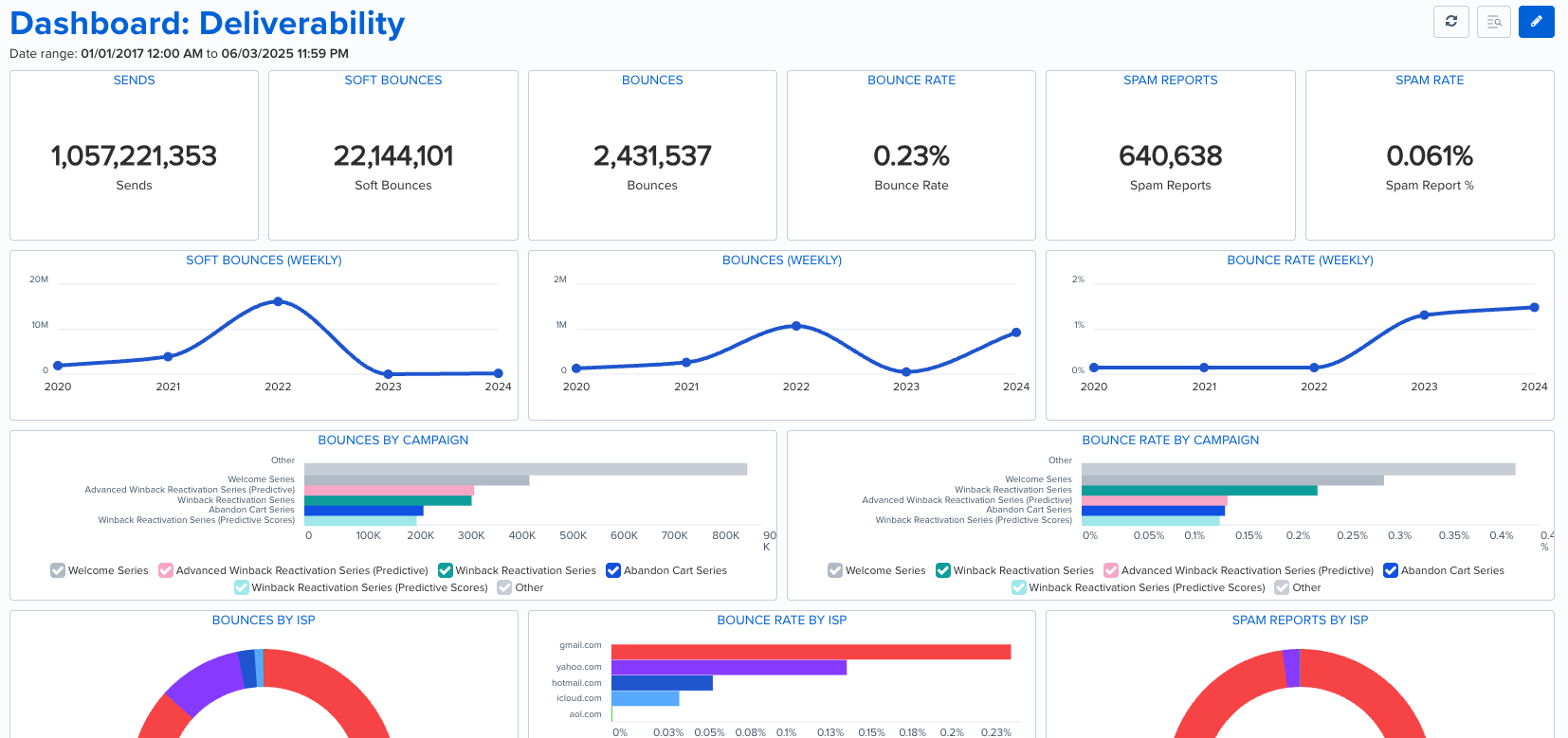Select the 2023 data point on Bounce Rate Weekly
The height and width of the screenshot is (738, 1568).
[x=1424, y=315]
